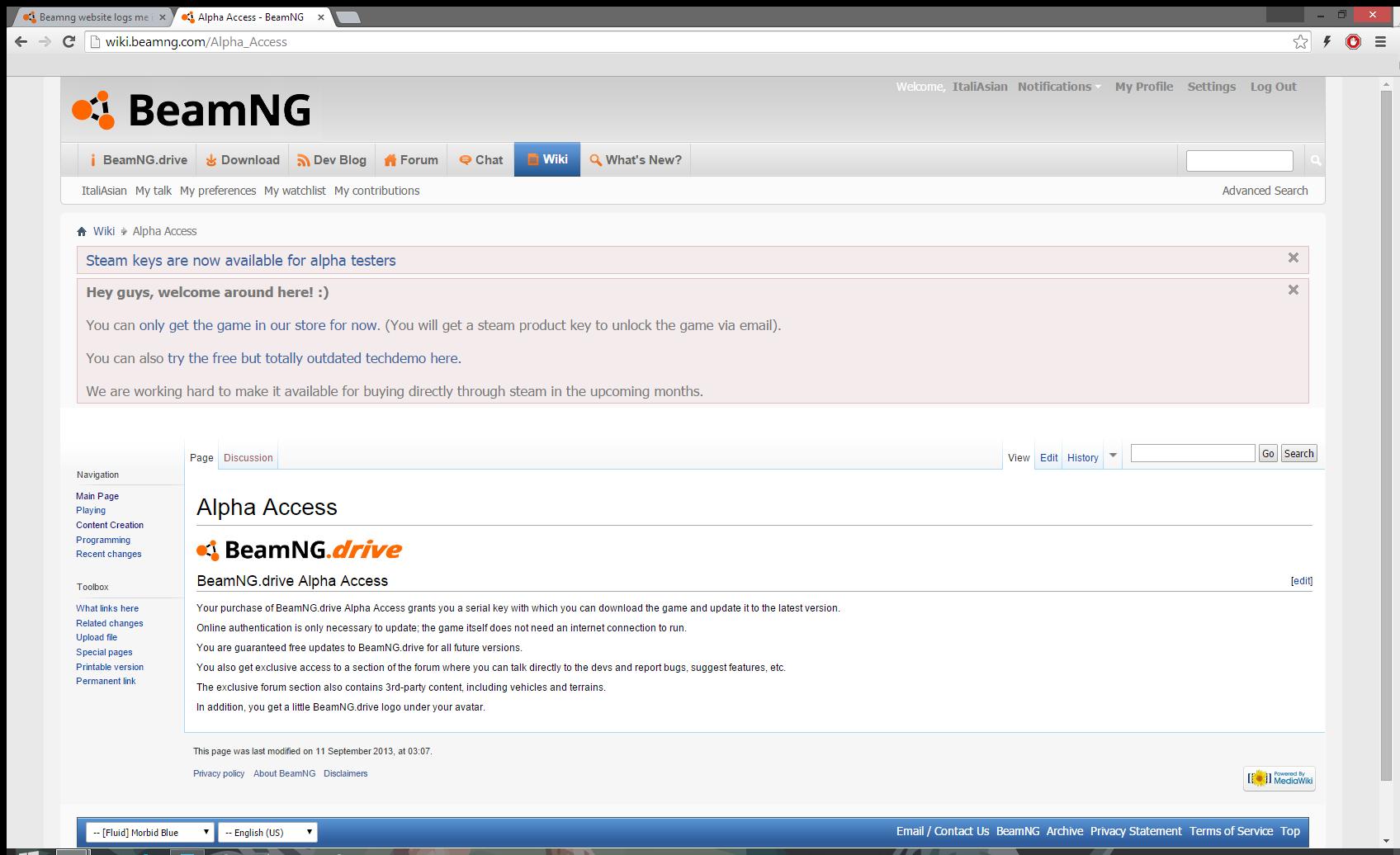The image size is (1400, 855).
Task: Select the Page tab
Action: pyautogui.click(x=201, y=457)
